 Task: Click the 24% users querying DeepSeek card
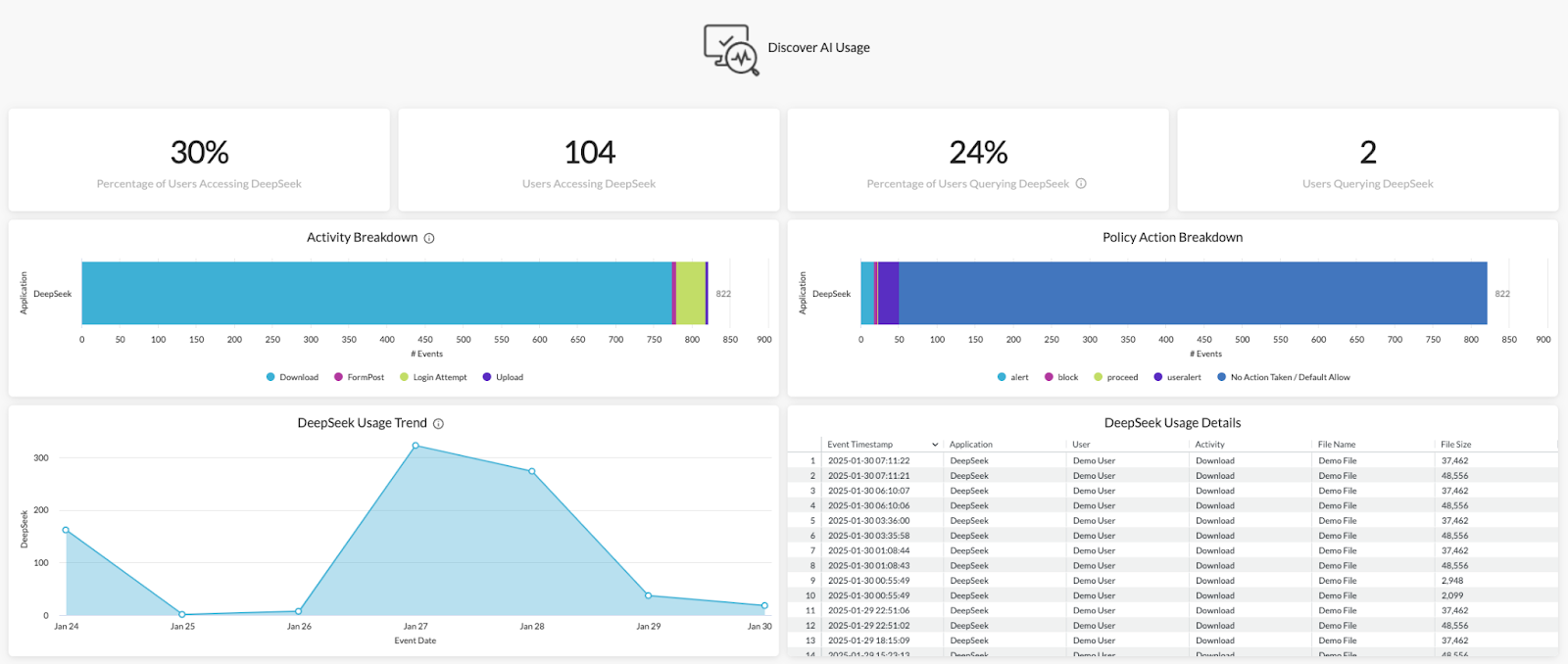(x=978, y=160)
